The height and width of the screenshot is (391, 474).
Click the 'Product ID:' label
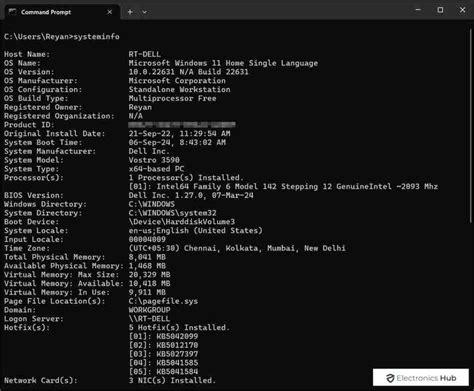(x=29, y=125)
